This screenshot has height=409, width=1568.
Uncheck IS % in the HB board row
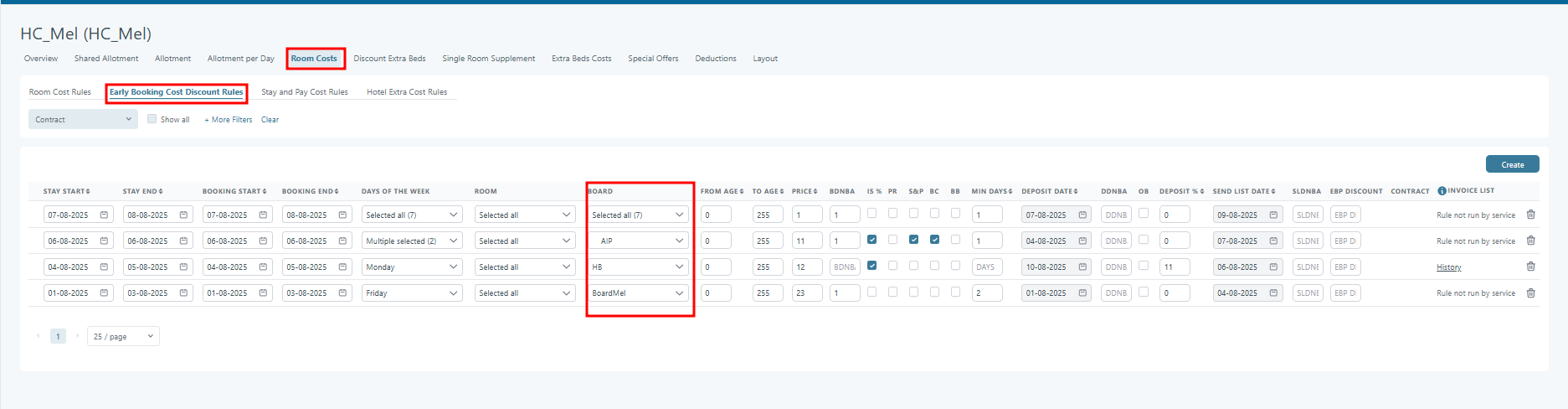pyautogui.click(x=871, y=266)
